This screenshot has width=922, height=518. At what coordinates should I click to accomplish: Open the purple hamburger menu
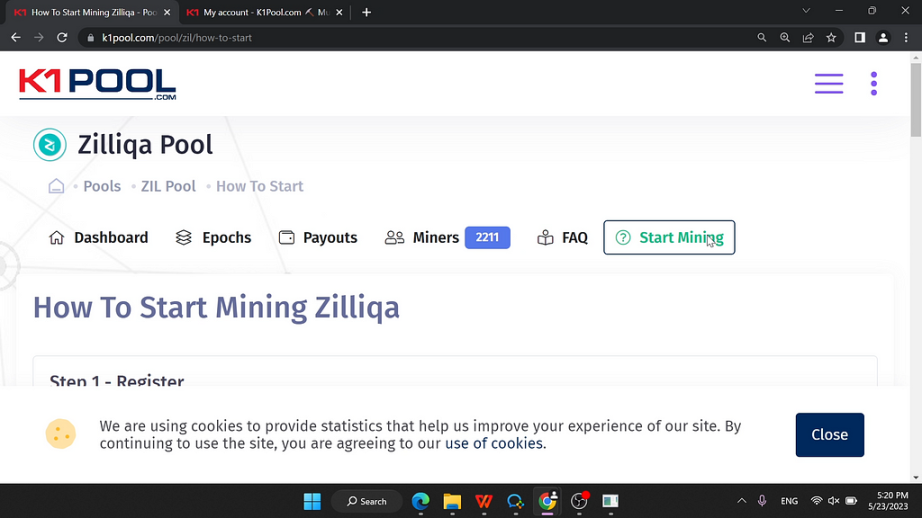829,83
